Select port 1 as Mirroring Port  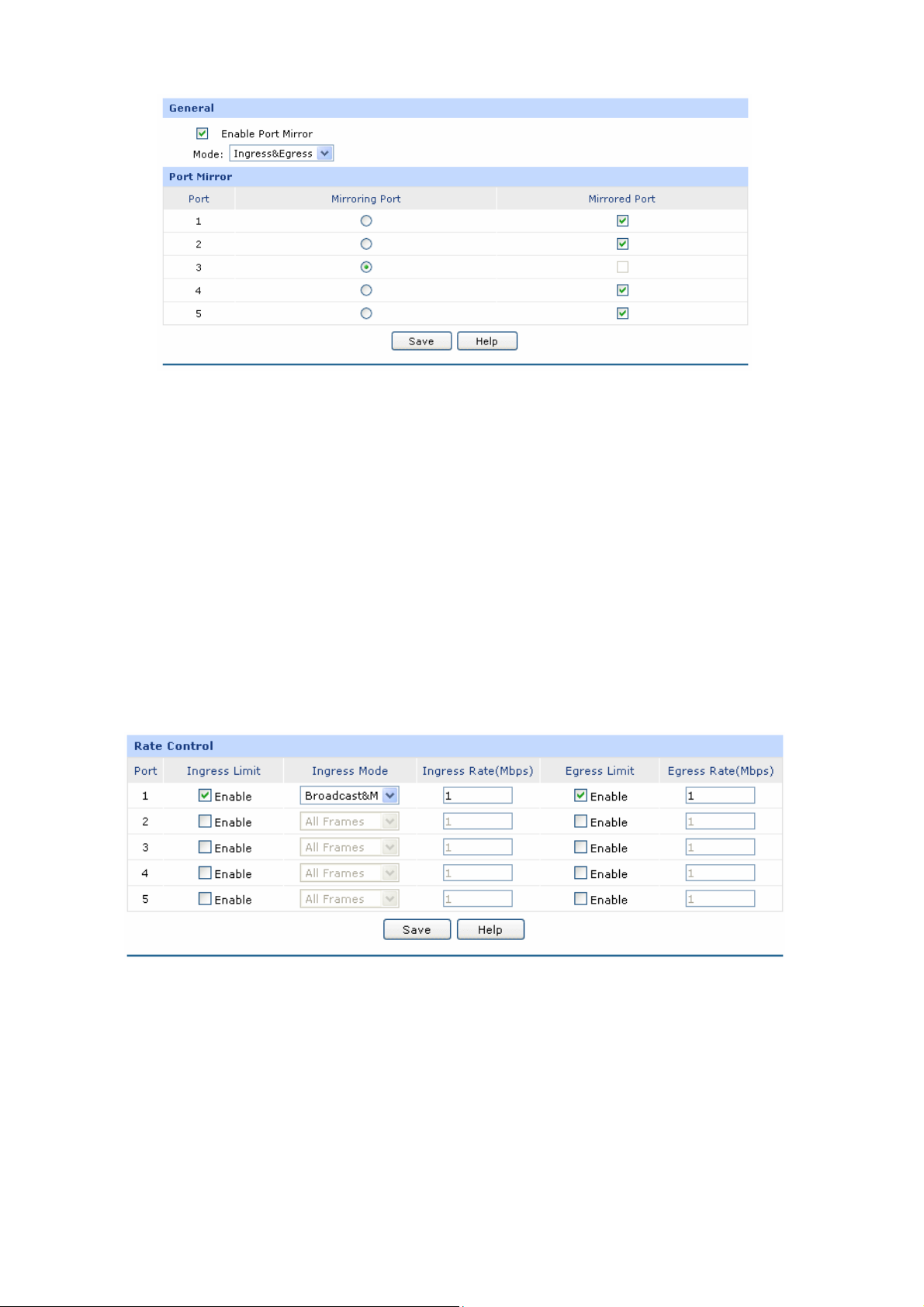[366, 221]
